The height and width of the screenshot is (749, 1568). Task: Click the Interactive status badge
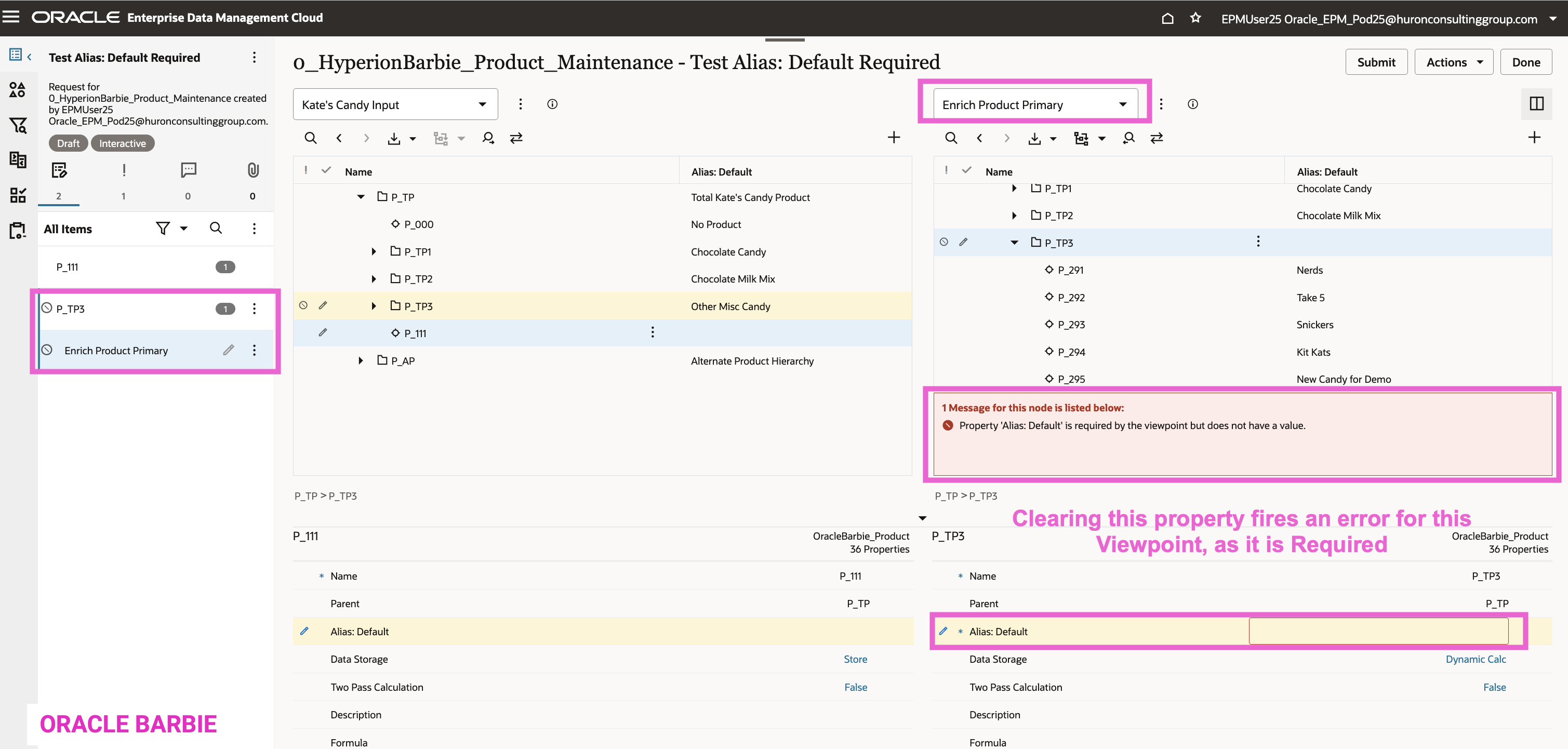tap(122, 143)
